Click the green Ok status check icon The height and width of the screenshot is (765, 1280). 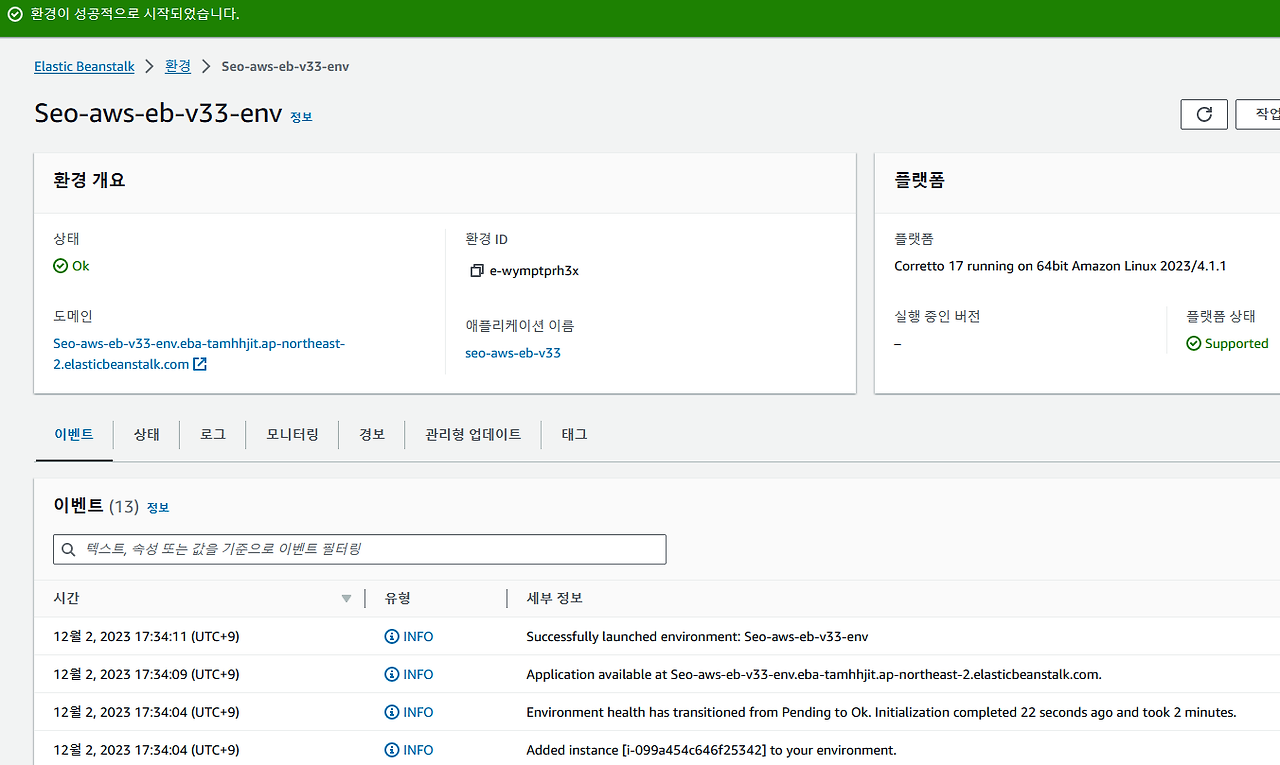click(60, 266)
